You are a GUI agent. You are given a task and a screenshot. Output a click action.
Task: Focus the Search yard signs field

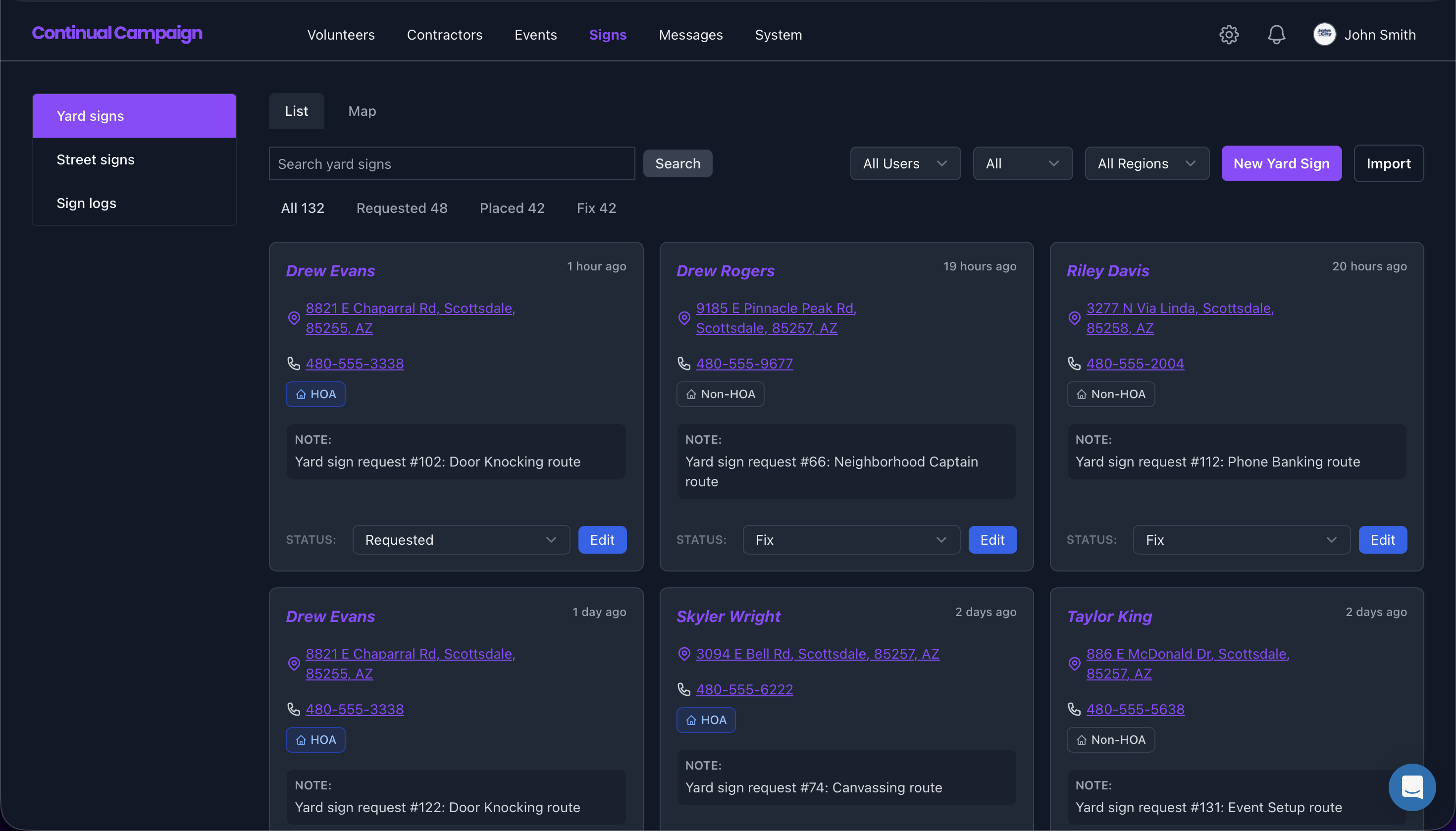(451, 164)
